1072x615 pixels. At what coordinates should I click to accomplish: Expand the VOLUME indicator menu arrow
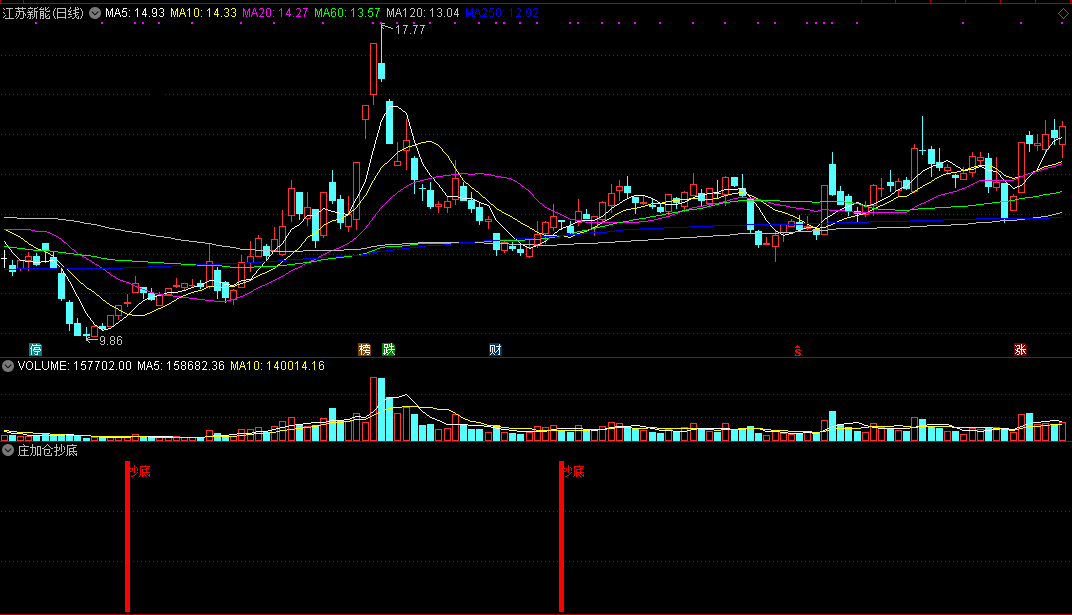[x=8, y=366]
